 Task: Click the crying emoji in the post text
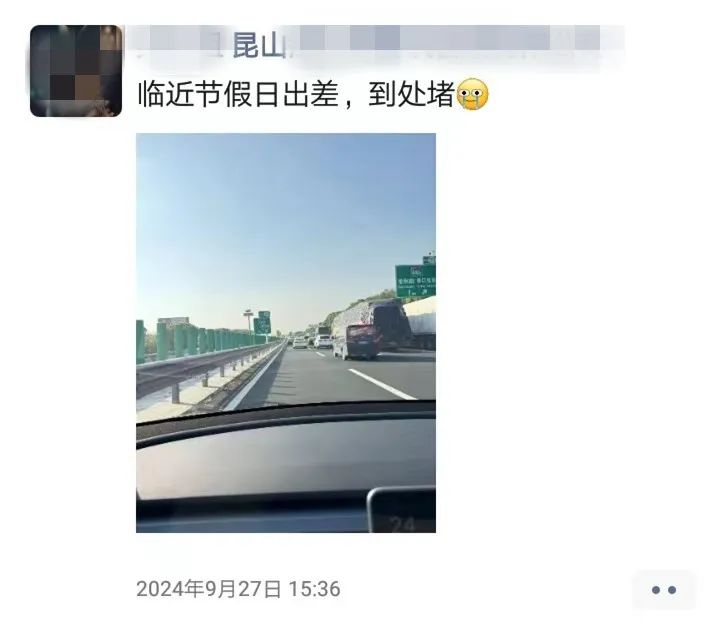[472, 95]
